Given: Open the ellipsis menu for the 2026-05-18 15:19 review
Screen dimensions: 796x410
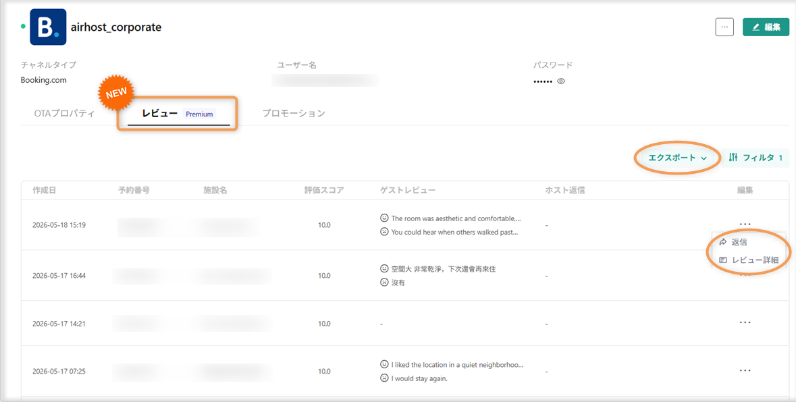Looking at the screenshot, I should [x=745, y=223].
